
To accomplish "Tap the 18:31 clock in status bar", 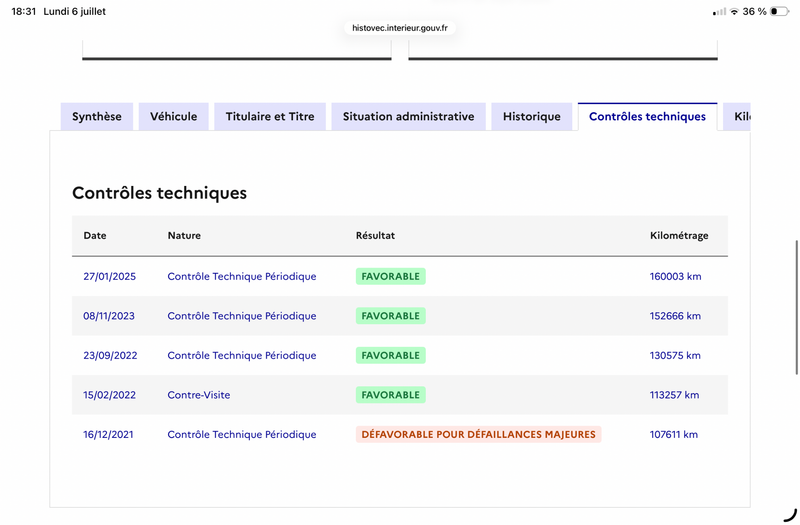I will [x=23, y=11].
